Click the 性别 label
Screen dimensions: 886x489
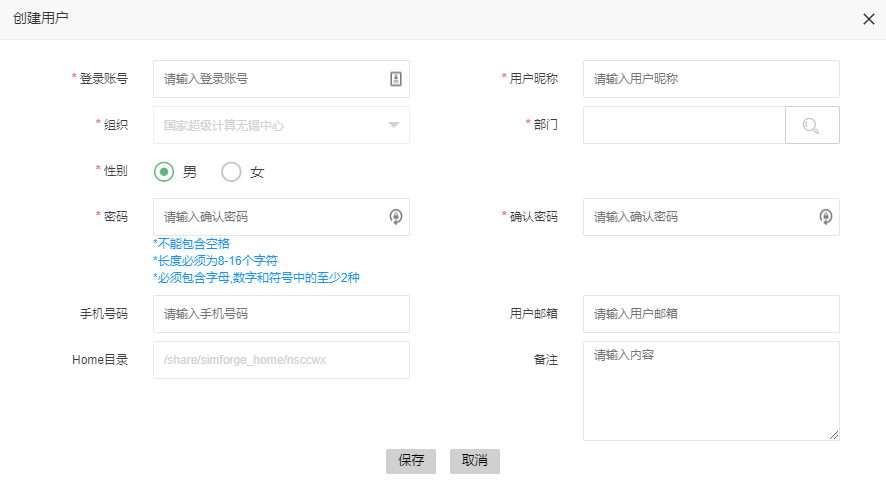[116, 170]
